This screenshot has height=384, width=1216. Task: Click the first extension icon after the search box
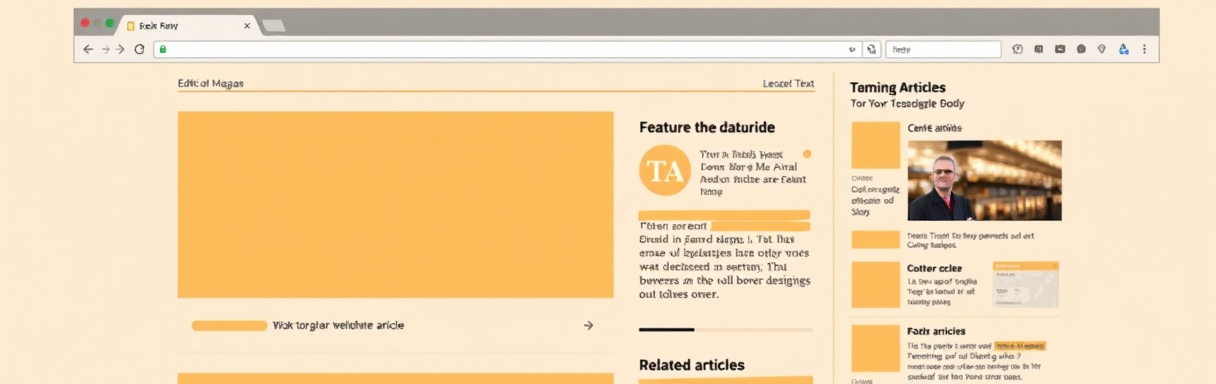[x=1017, y=49]
